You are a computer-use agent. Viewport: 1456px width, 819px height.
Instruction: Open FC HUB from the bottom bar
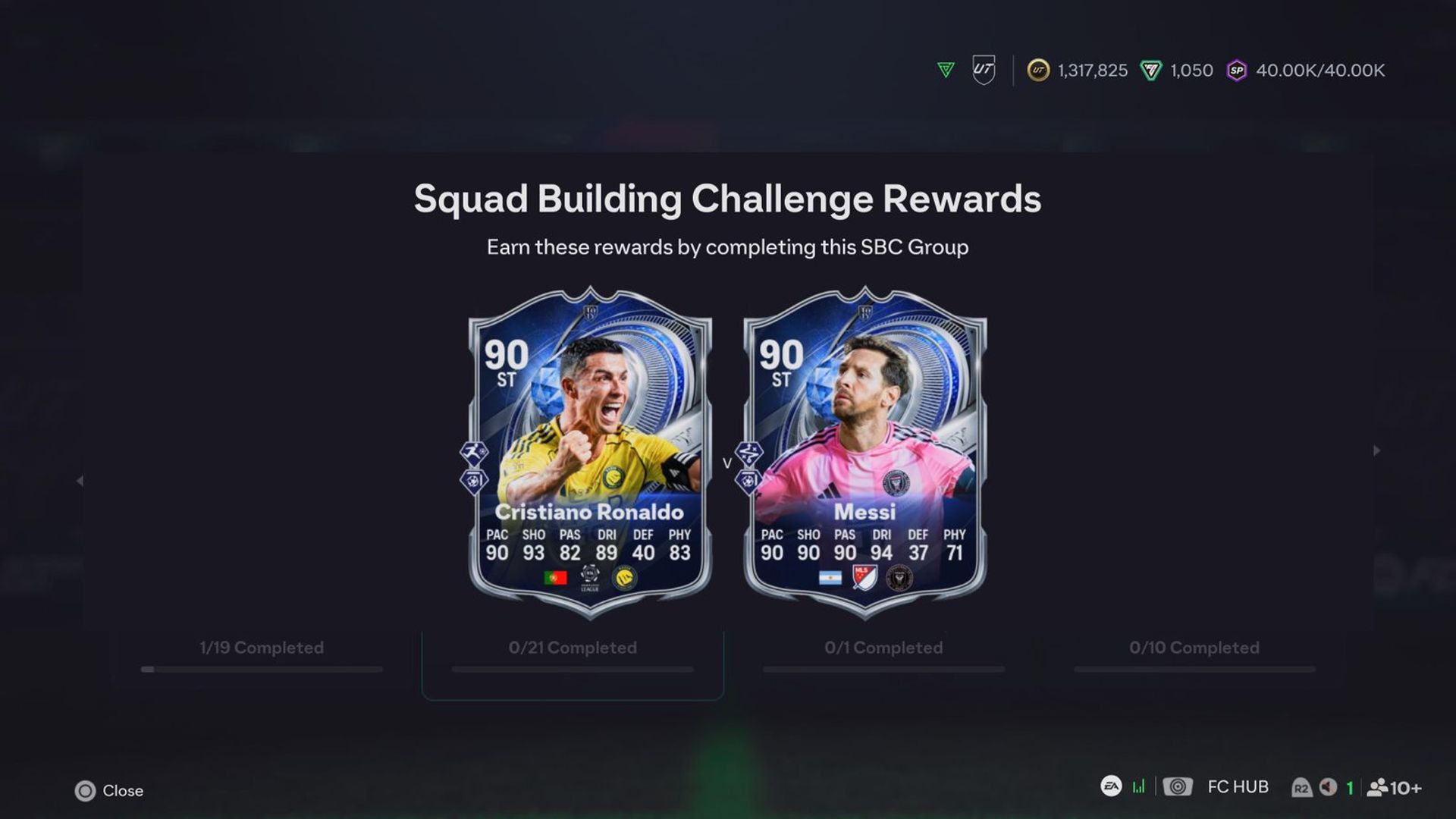tap(1238, 787)
